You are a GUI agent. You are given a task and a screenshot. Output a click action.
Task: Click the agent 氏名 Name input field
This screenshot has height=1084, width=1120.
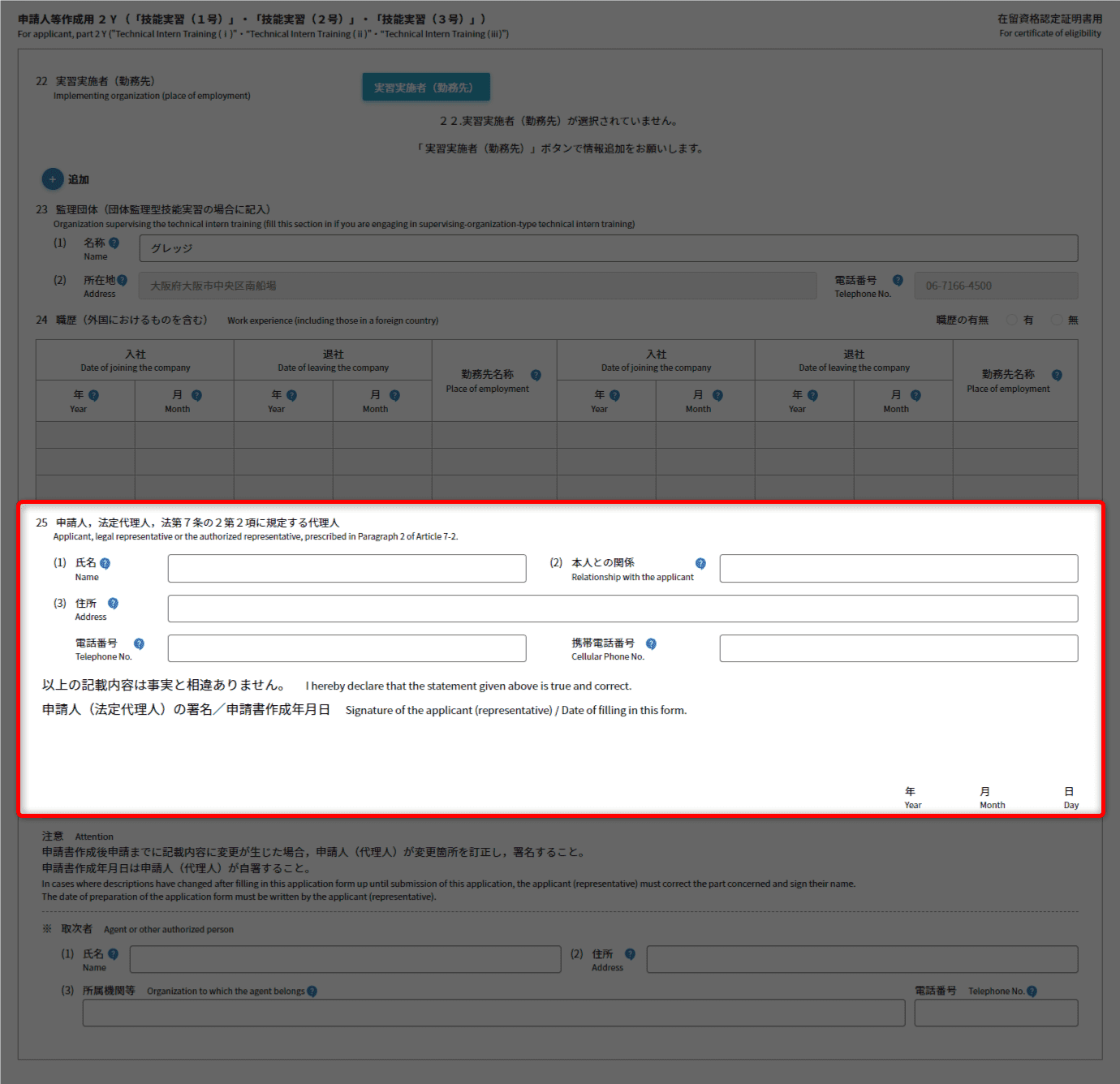tap(345, 959)
